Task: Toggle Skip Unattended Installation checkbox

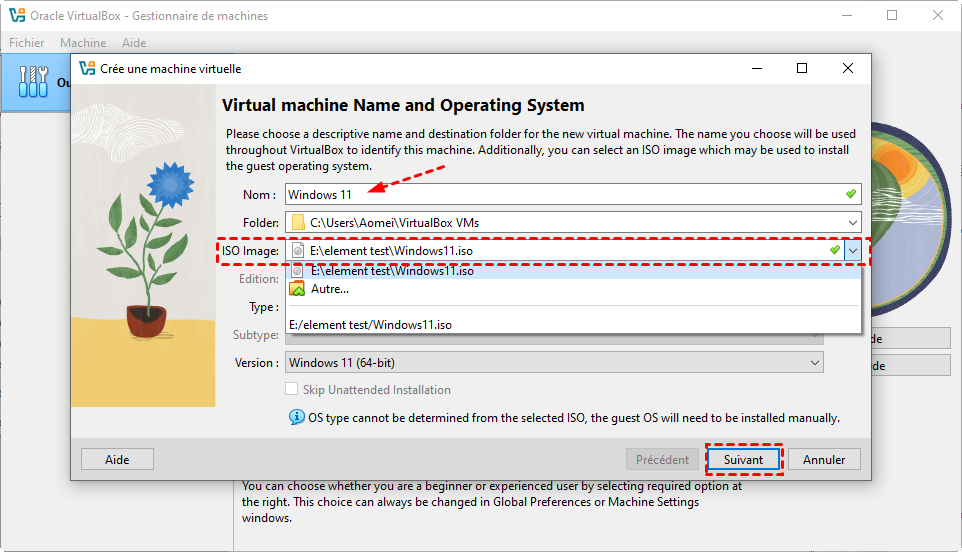Action: (293, 390)
